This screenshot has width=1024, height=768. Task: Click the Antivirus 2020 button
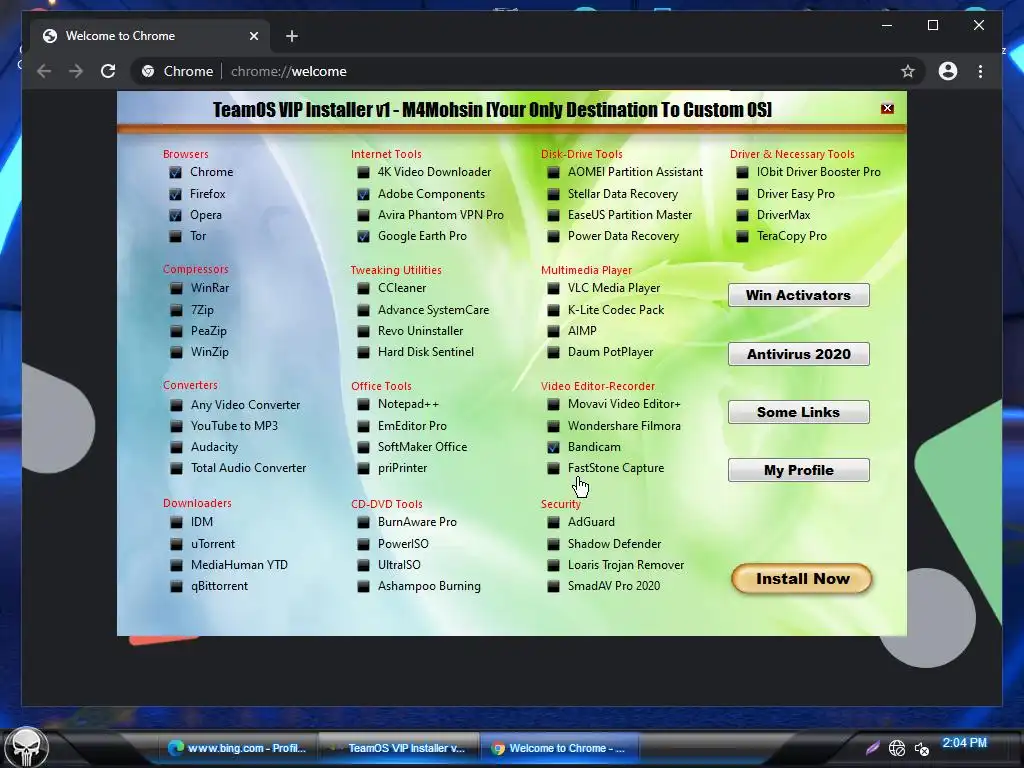coord(799,354)
